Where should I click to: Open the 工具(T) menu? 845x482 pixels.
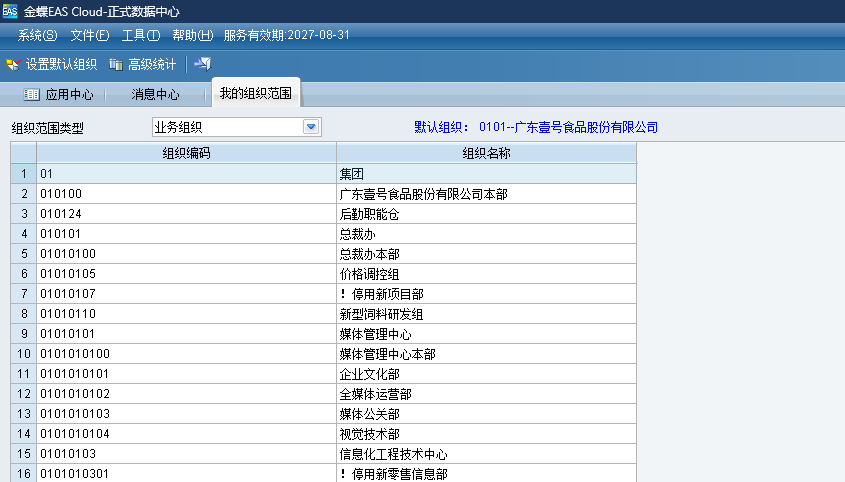(x=141, y=35)
